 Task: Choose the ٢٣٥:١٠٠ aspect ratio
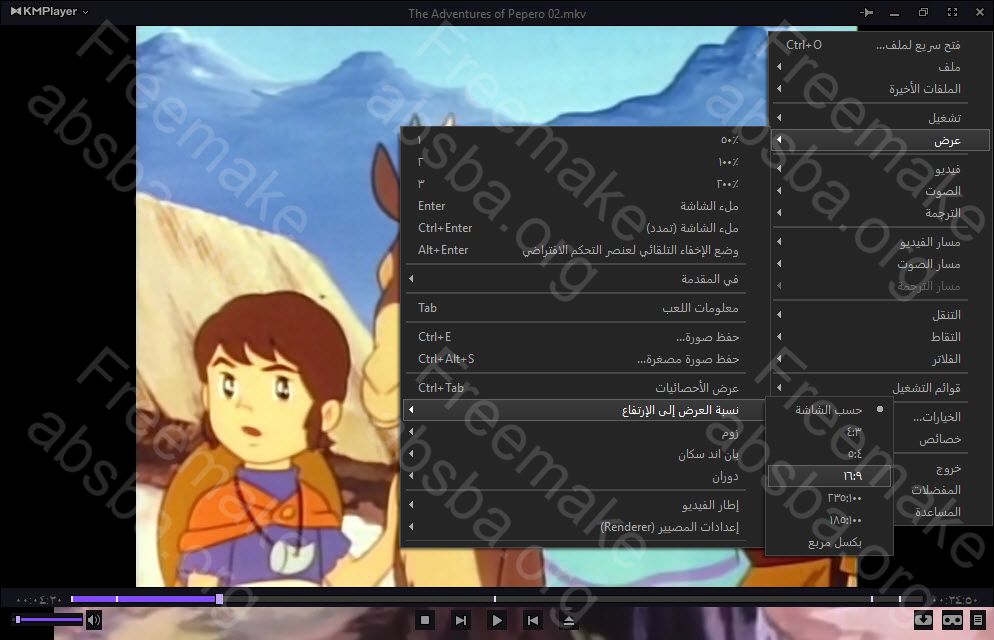829,498
